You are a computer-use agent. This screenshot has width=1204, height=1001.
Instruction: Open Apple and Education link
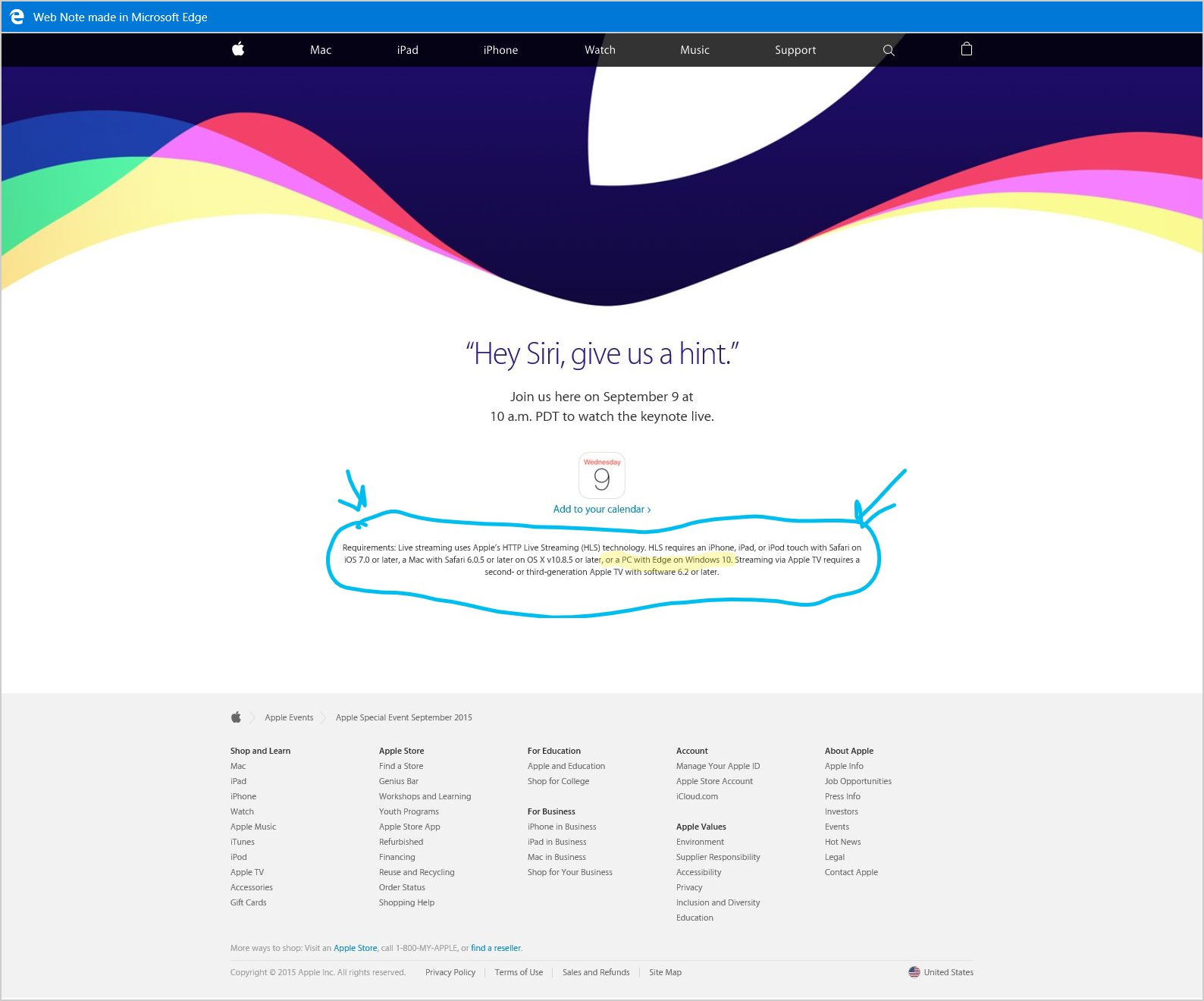[x=566, y=766]
